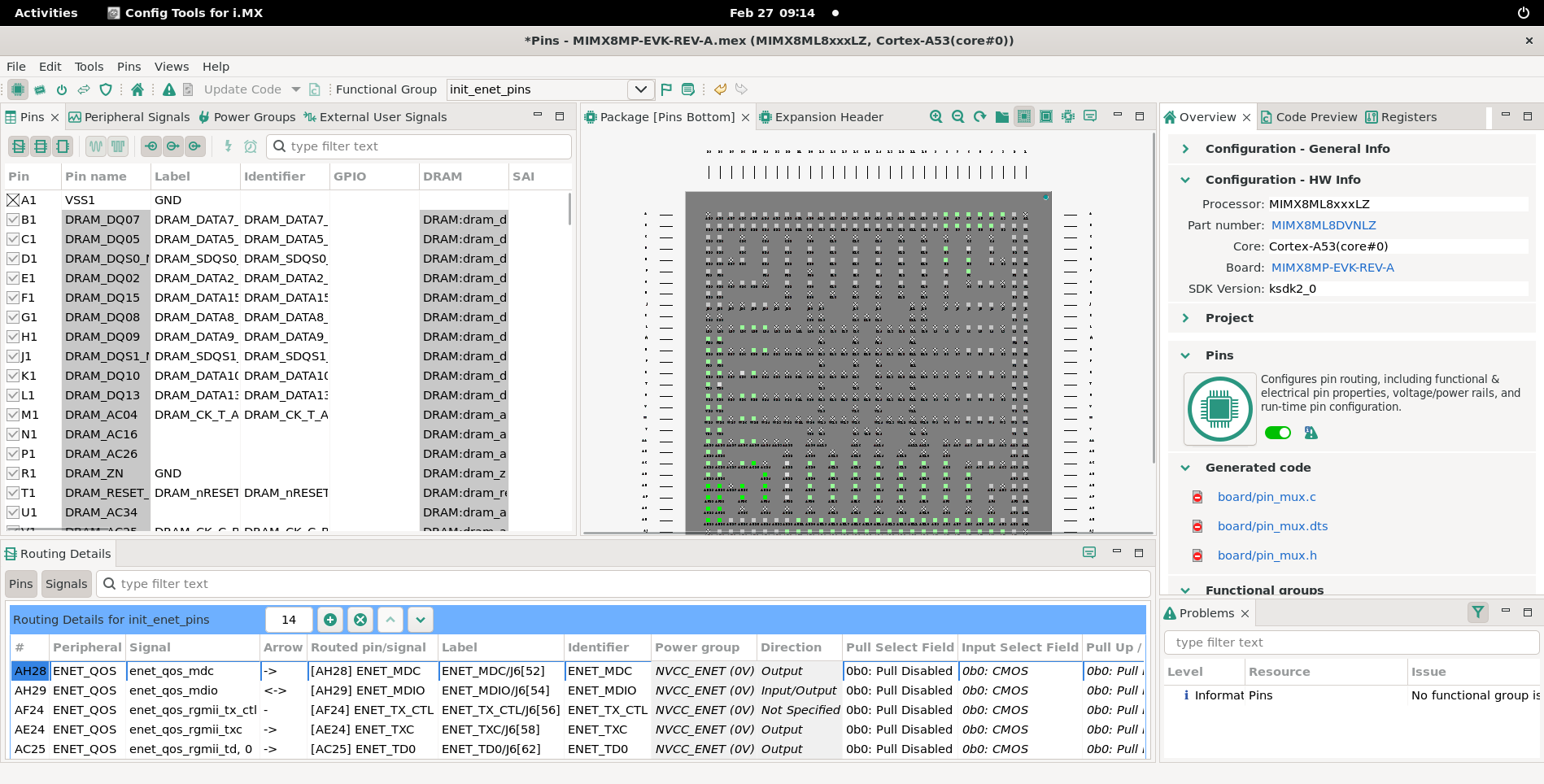Viewport: 1544px width, 784px height.
Task: Collapse the Configuration - HW Info section
Action: click(x=1185, y=179)
